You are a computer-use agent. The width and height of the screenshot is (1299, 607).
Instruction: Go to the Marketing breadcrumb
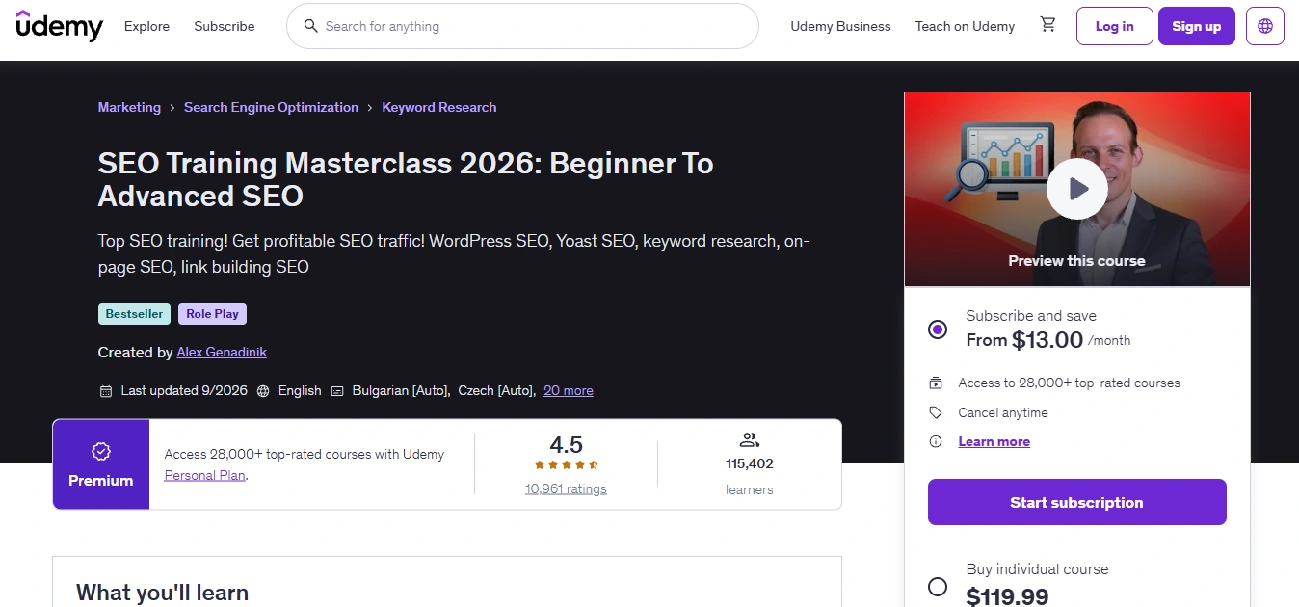pyautogui.click(x=129, y=107)
